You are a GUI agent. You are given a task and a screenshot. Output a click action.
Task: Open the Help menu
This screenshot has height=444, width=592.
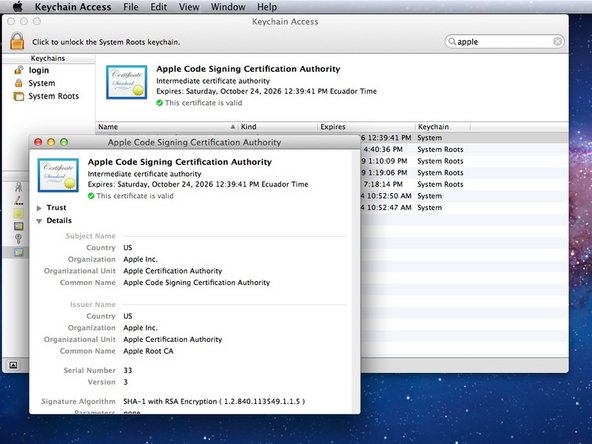267,7
